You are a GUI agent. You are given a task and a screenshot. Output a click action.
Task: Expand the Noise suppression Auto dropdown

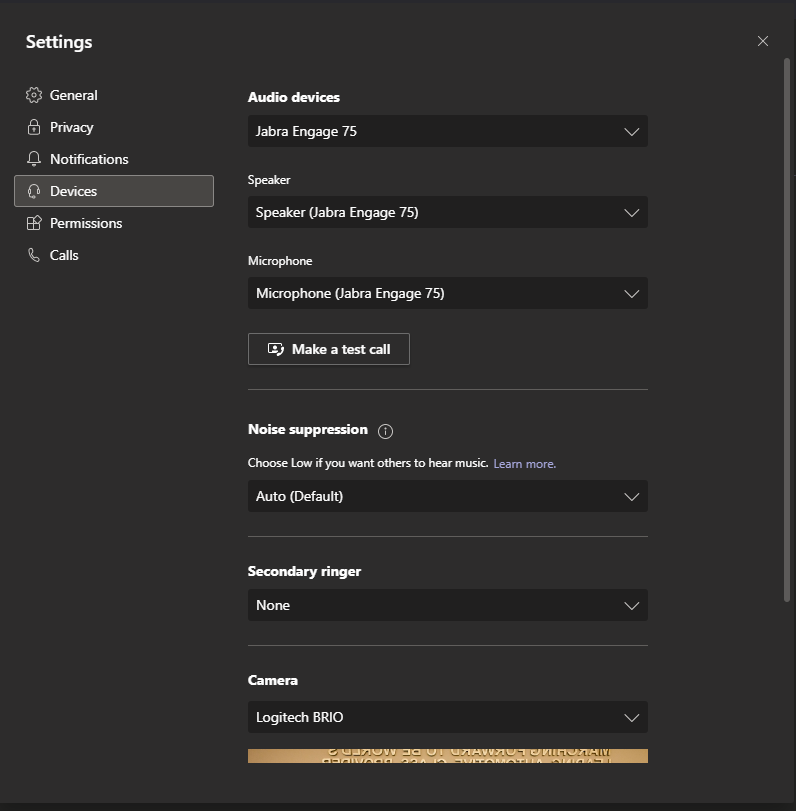(447, 496)
